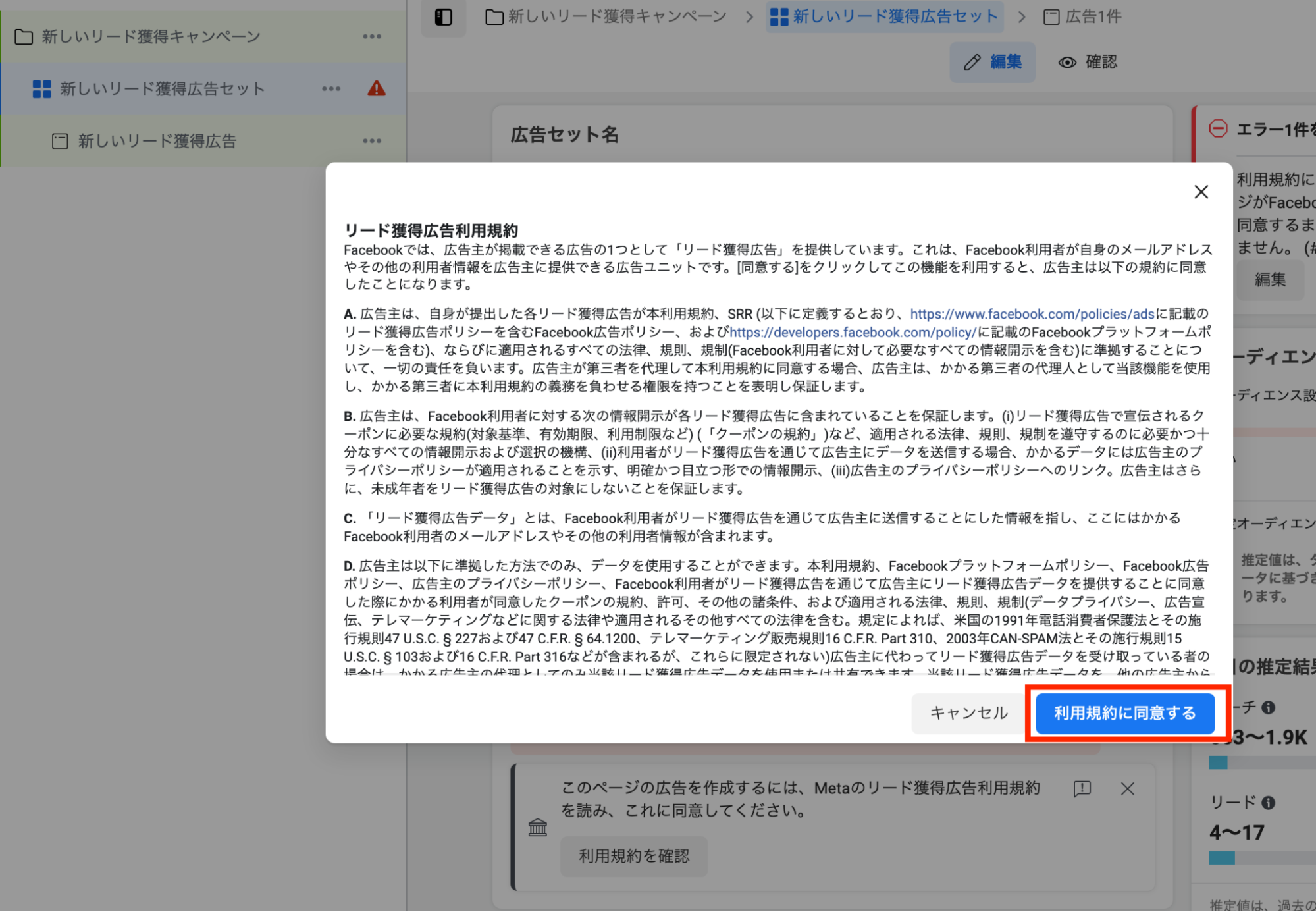Click the 編集 button in the error panel
The width and height of the screenshot is (1316, 912).
pos(1270,280)
